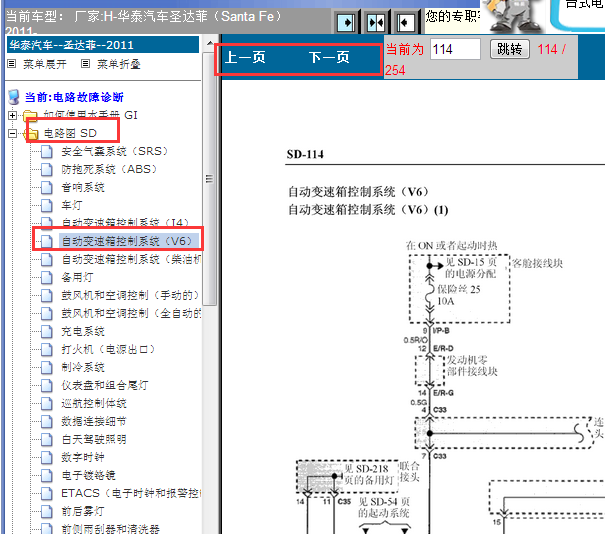Open 数据连接细节 diagram
This screenshot has height=534, width=605.
pyautogui.click(x=94, y=421)
